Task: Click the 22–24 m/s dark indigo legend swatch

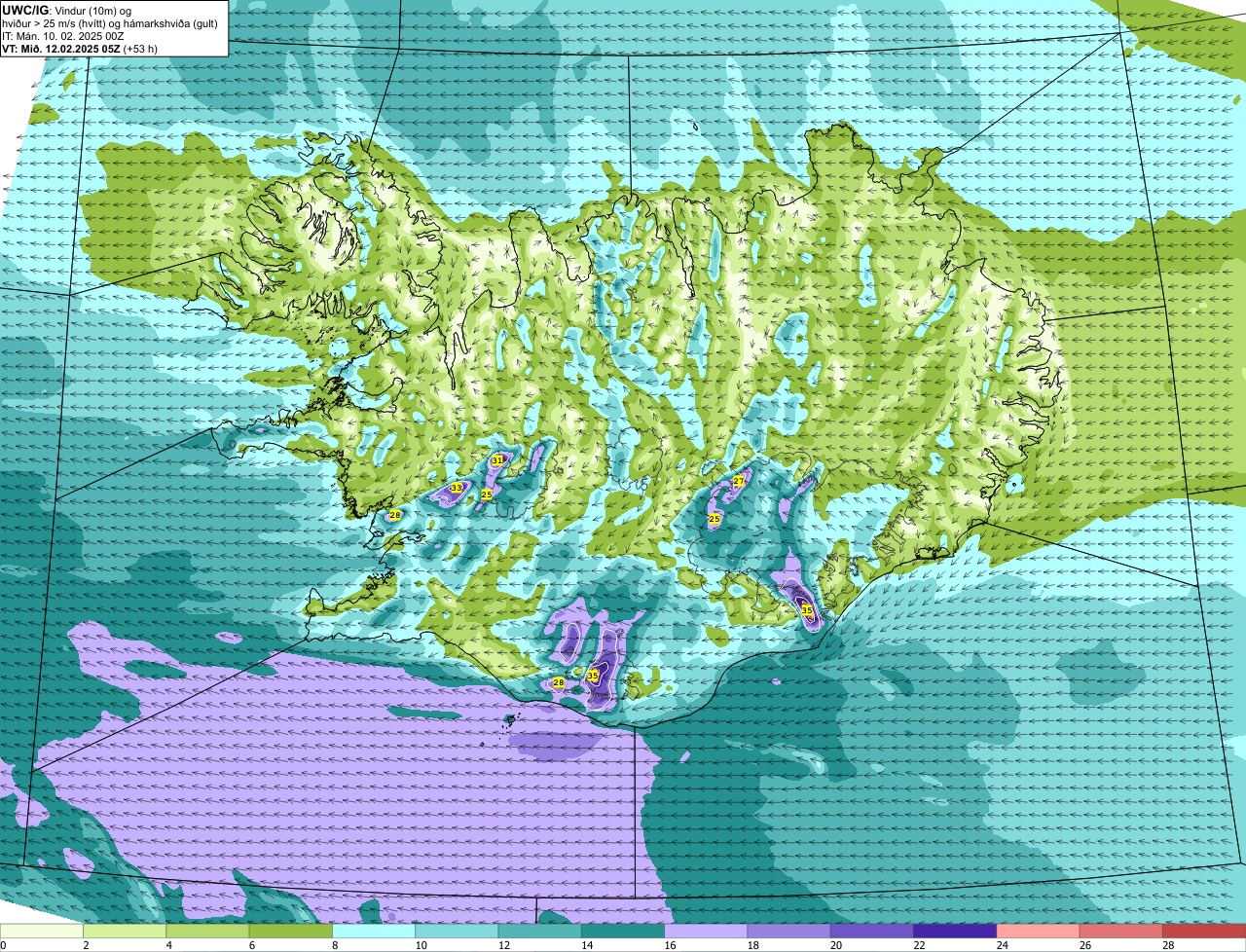Action: click(955, 932)
